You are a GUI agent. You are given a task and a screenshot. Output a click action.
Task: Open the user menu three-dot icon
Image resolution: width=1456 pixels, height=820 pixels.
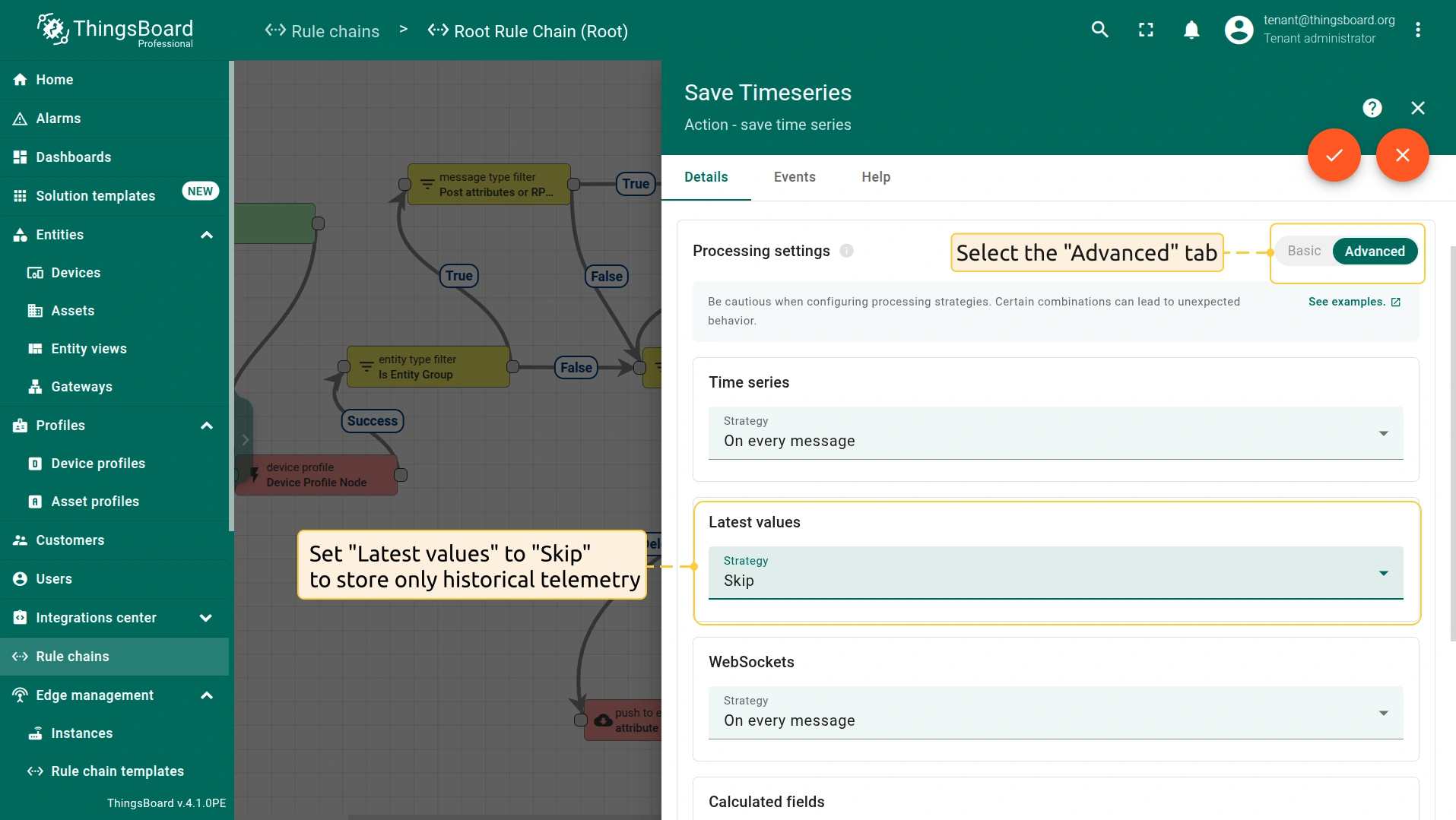click(x=1417, y=30)
